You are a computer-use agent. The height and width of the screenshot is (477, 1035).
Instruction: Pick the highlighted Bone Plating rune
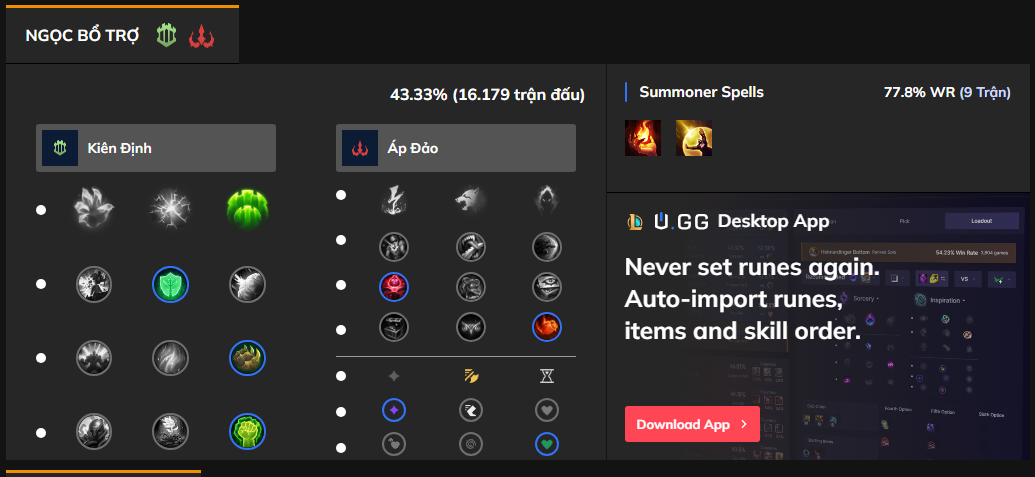pyautogui.click(x=247, y=357)
